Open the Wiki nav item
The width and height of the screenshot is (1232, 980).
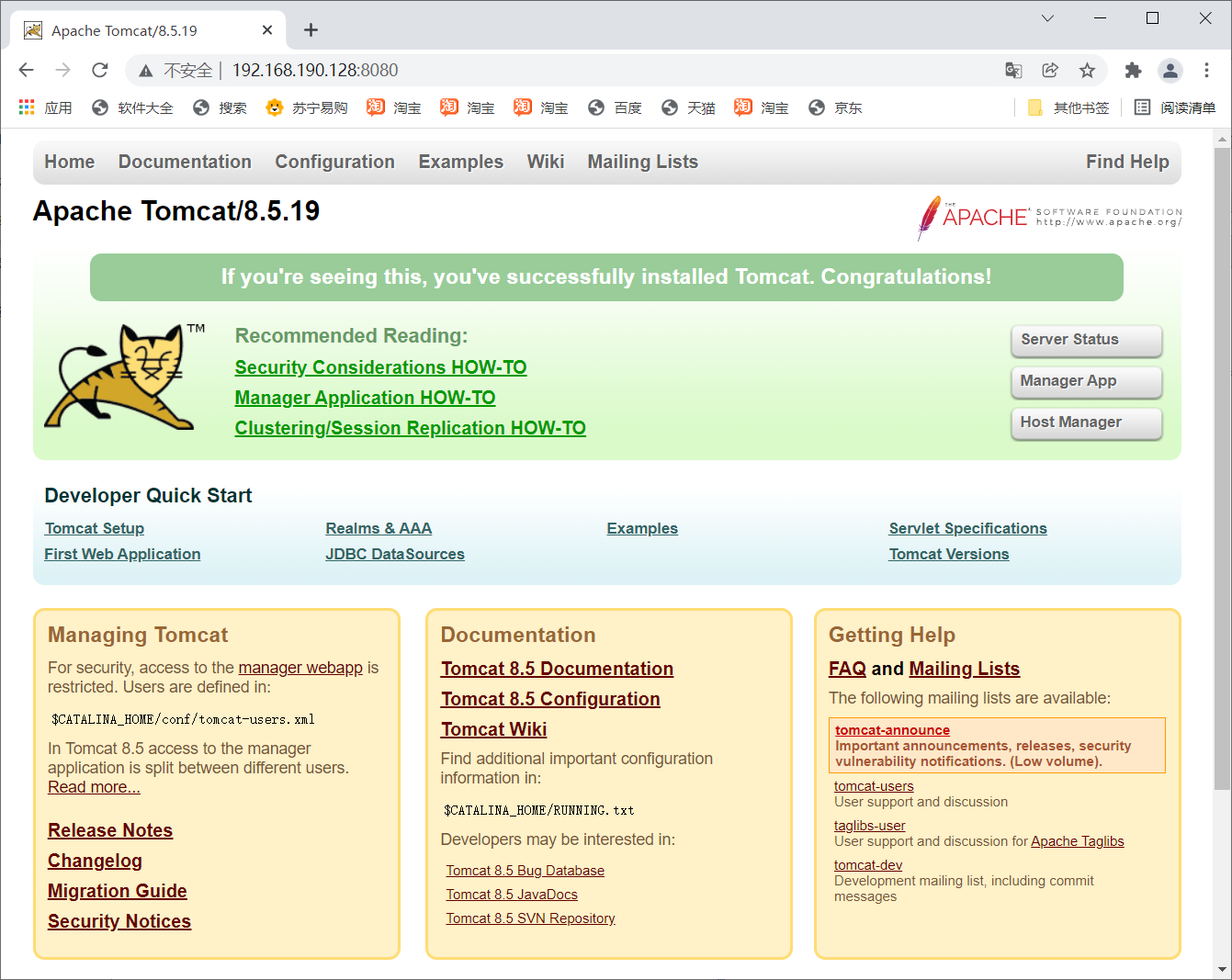pyautogui.click(x=546, y=162)
